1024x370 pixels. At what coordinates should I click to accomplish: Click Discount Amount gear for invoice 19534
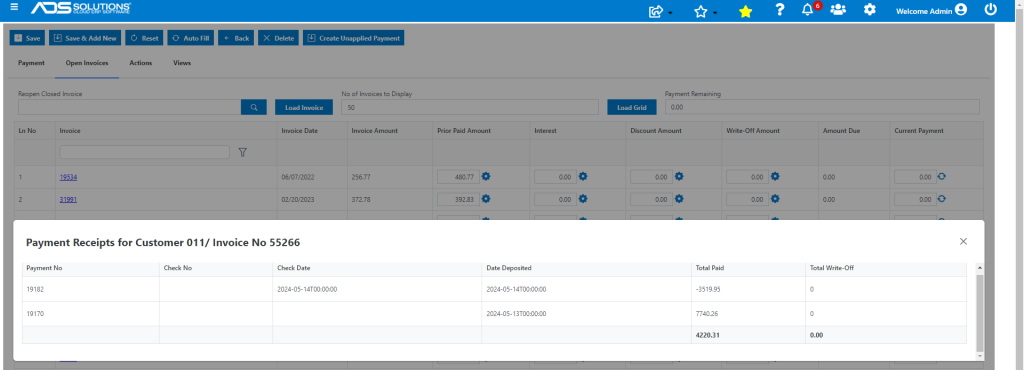coord(679,176)
